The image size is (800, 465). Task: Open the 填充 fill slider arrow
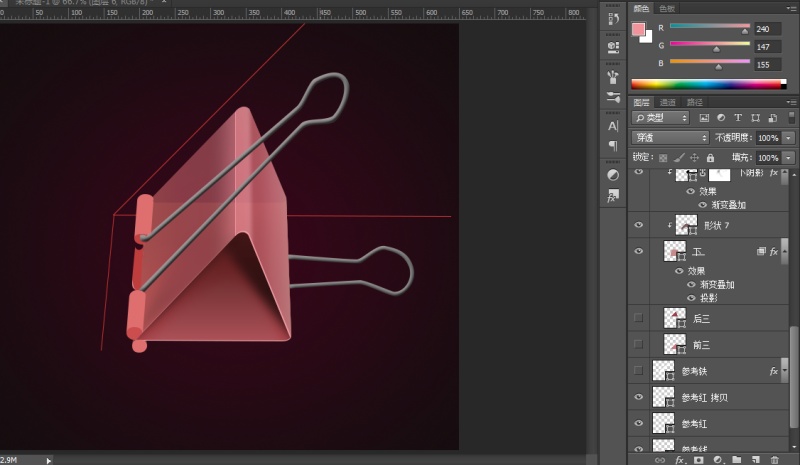789,158
